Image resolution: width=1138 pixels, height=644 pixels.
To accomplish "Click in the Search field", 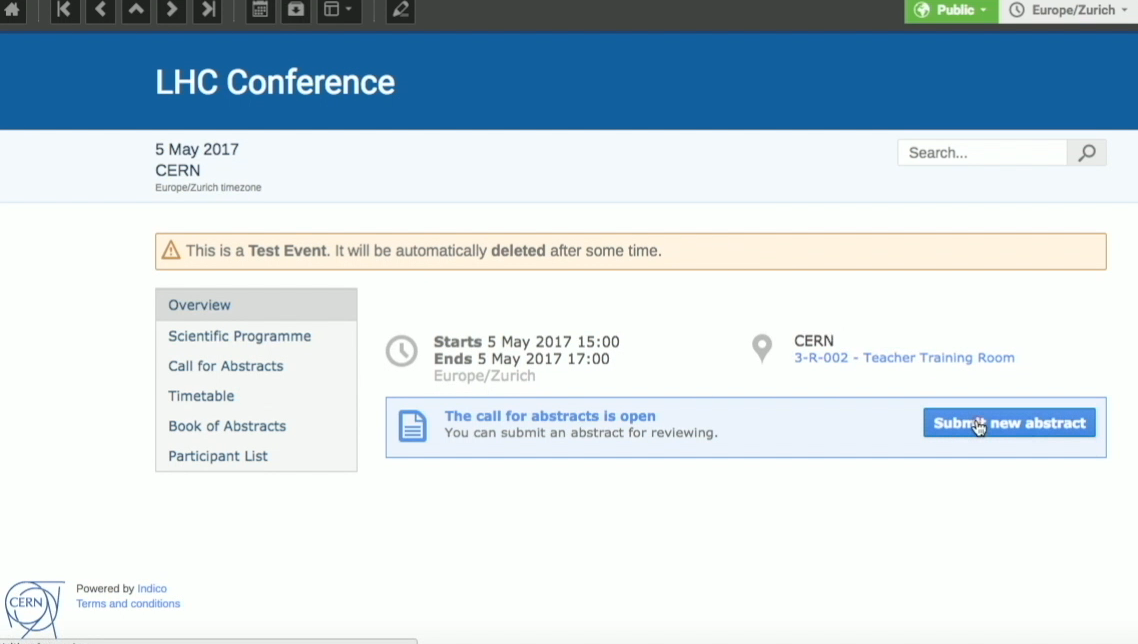I will coord(982,152).
